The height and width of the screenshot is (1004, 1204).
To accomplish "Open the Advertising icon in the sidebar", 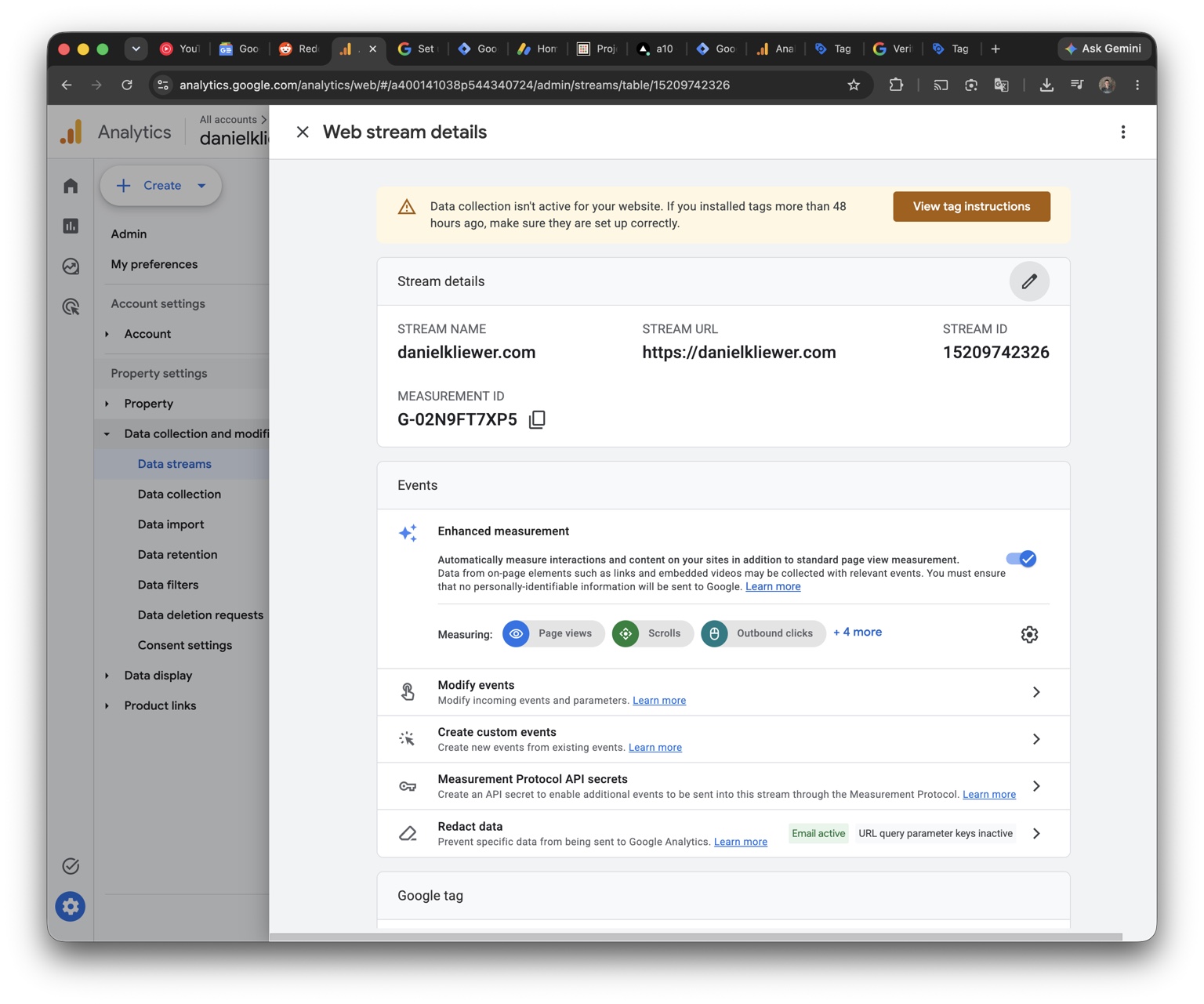I will point(71,306).
